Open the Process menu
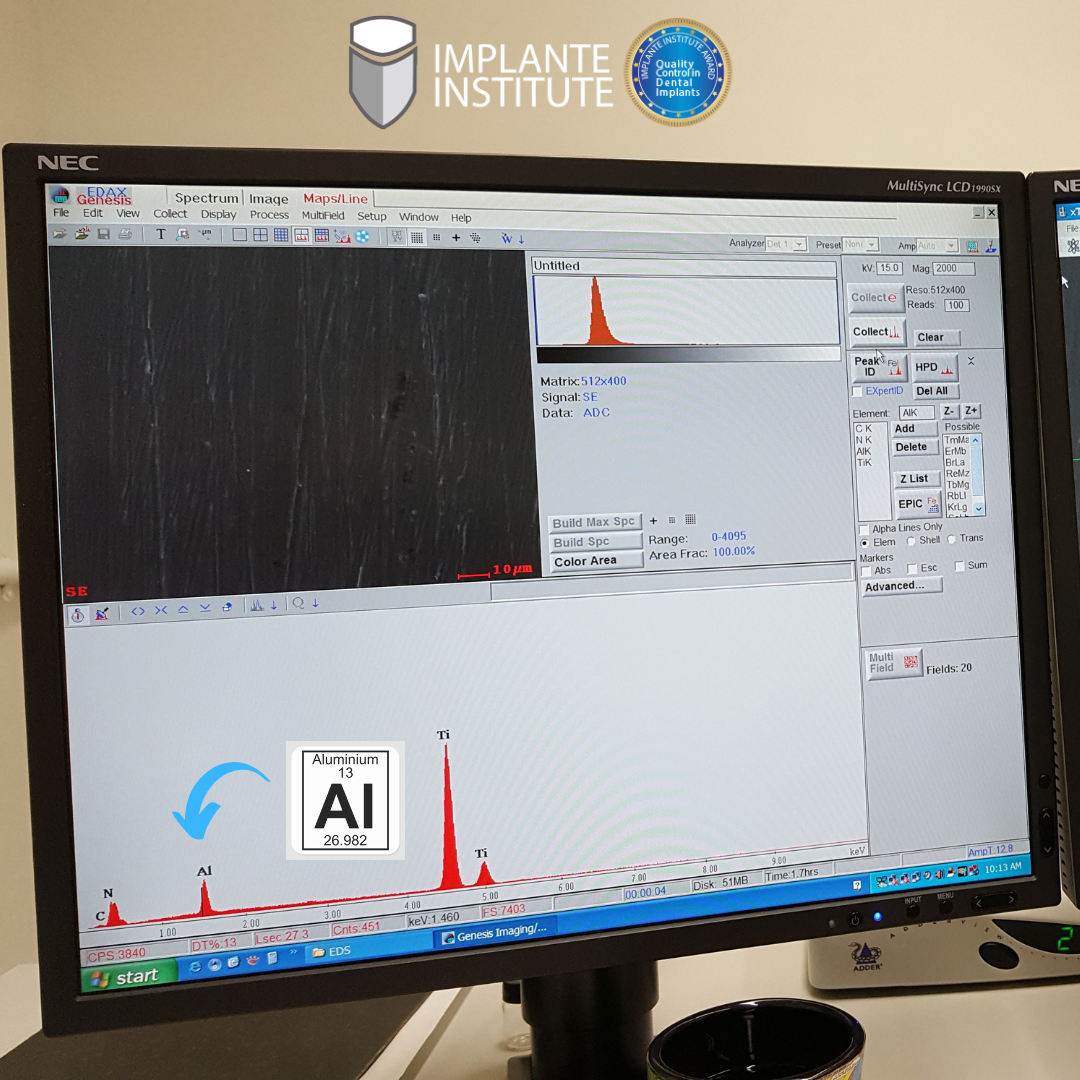The width and height of the screenshot is (1080, 1080). pyautogui.click(x=269, y=215)
